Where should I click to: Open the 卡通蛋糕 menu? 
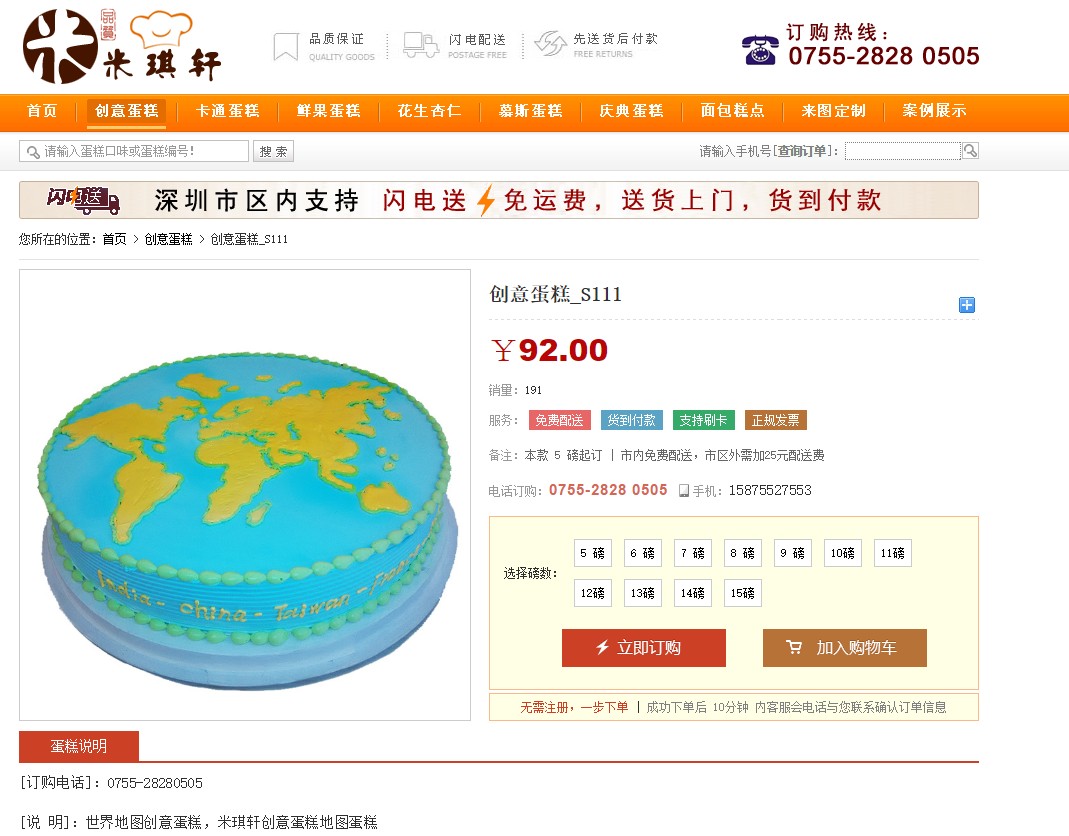[228, 111]
